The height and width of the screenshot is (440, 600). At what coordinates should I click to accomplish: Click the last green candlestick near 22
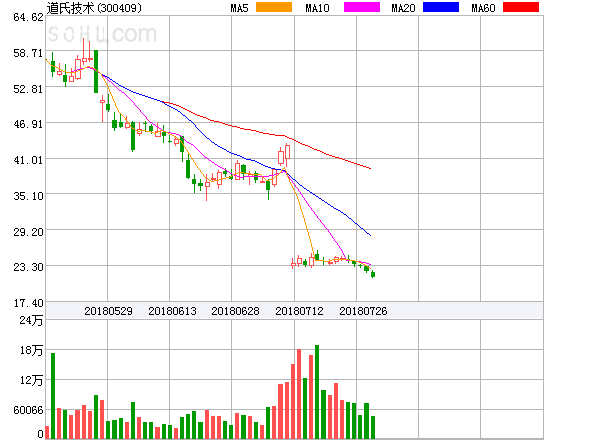[373, 274]
